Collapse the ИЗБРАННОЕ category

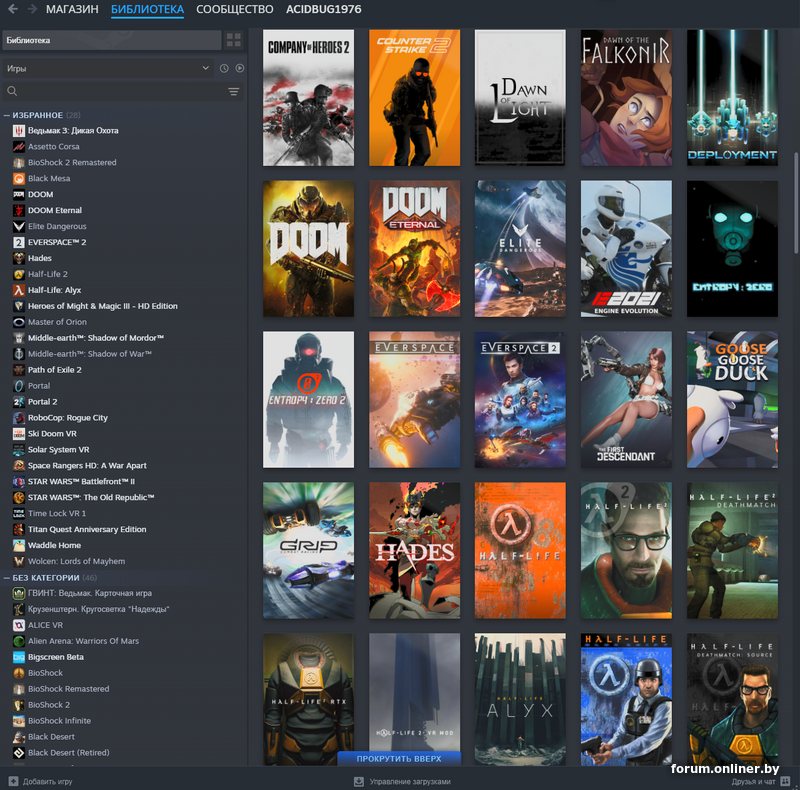7,115
